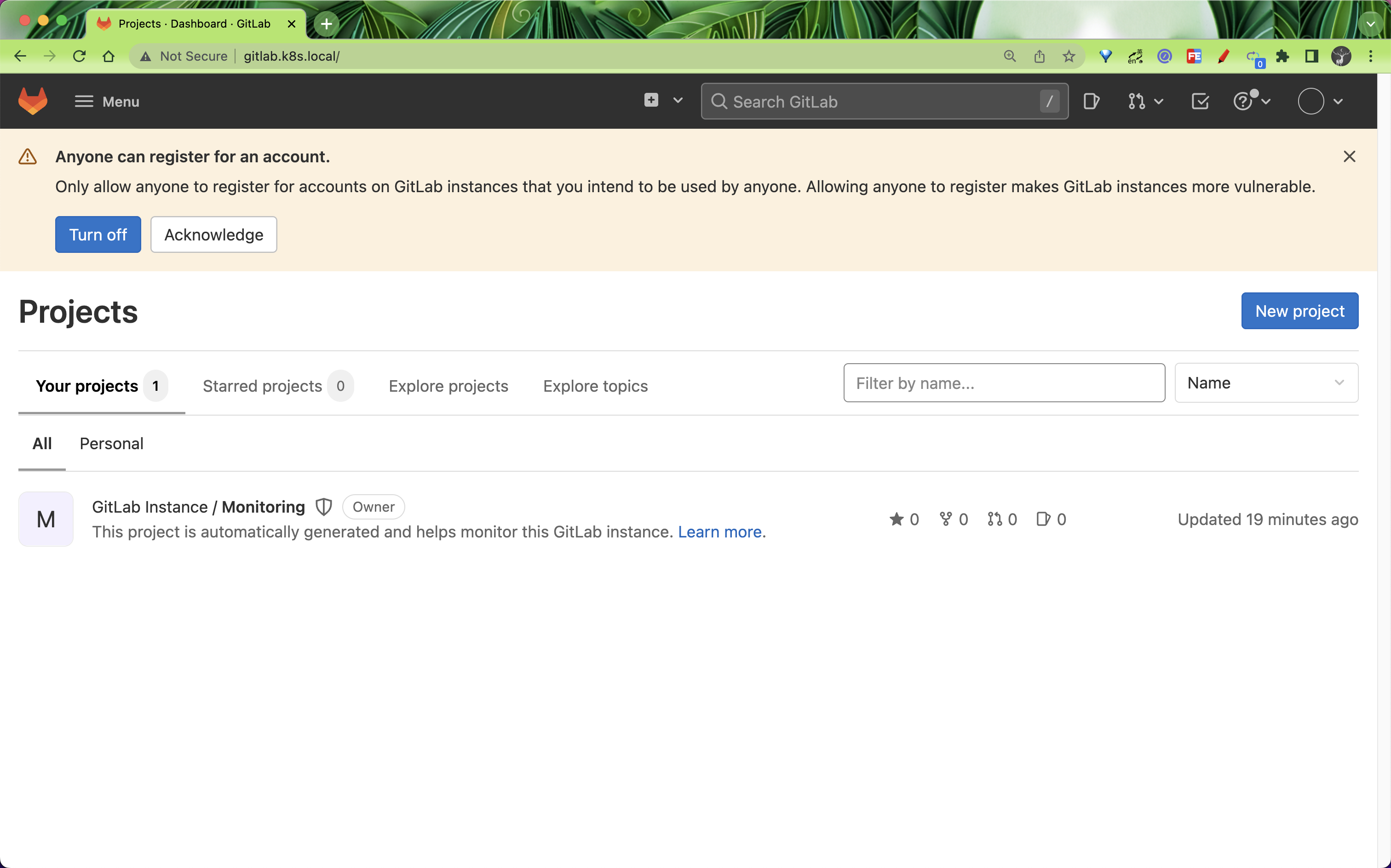Expand the user profile dropdown chevron
This screenshot has height=868, width=1391.
coord(1338,102)
